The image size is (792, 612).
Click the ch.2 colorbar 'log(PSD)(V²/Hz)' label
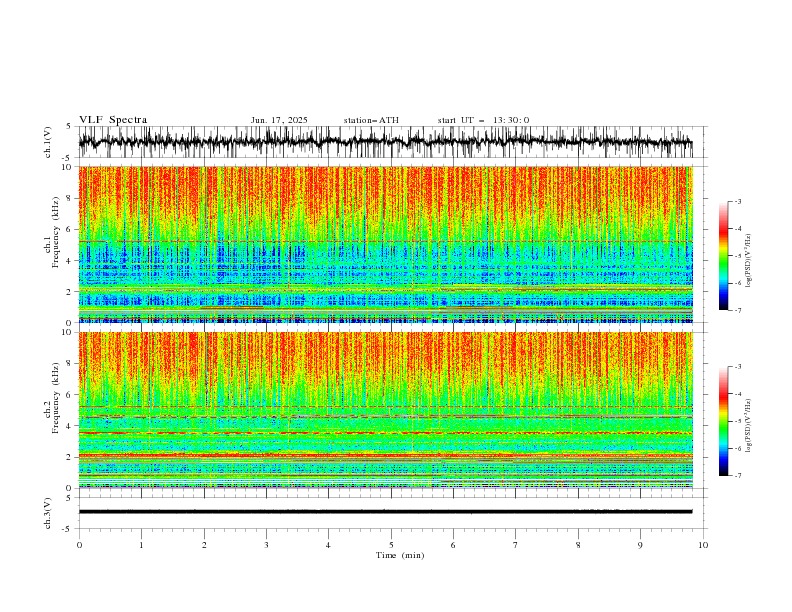749,426
